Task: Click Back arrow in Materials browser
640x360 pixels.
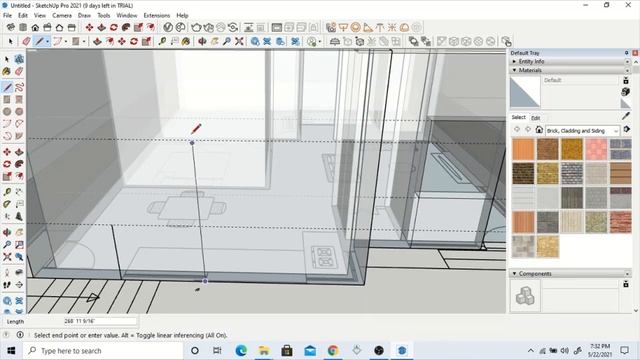Action: [517, 129]
